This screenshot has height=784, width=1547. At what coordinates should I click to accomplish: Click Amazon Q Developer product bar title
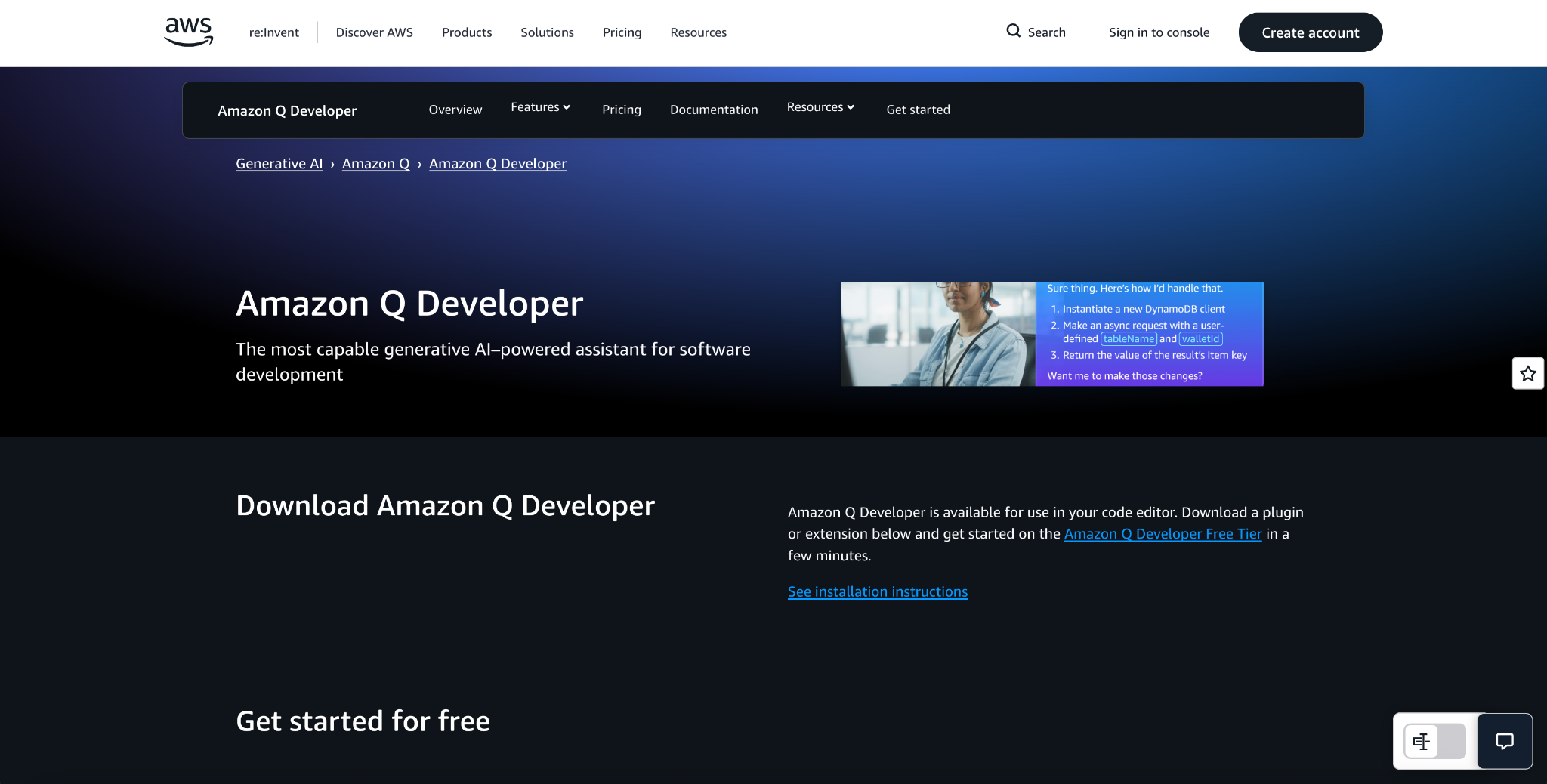point(287,110)
